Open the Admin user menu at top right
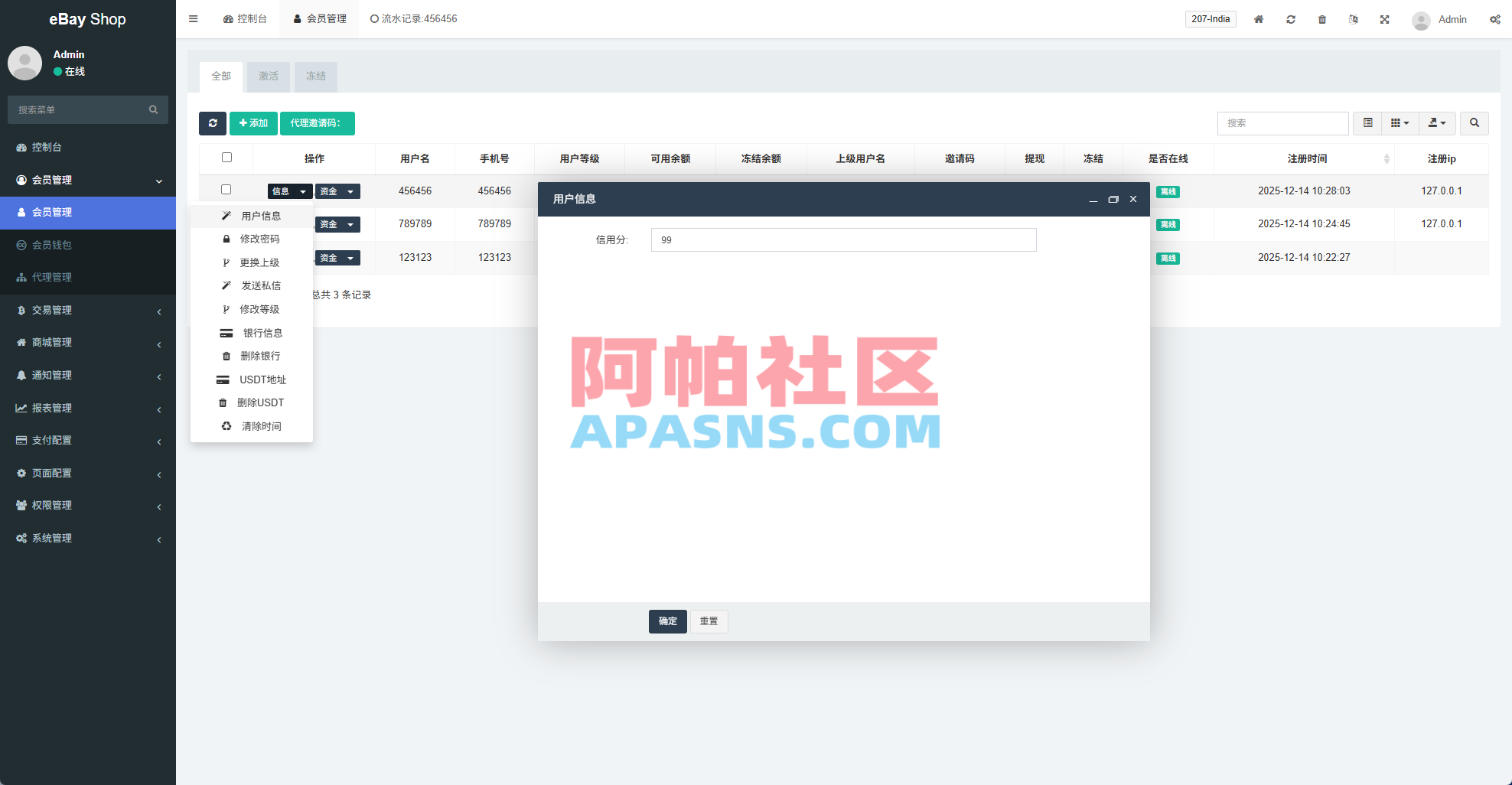The width and height of the screenshot is (1512, 785). [1439, 19]
